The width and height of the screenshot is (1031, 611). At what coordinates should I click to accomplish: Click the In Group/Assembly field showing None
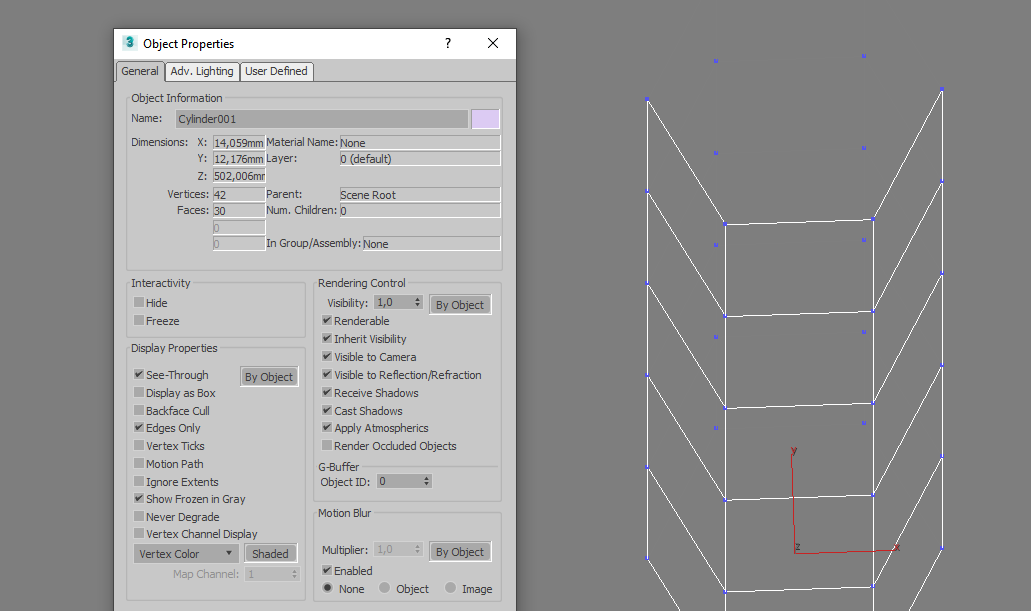pos(431,243)
